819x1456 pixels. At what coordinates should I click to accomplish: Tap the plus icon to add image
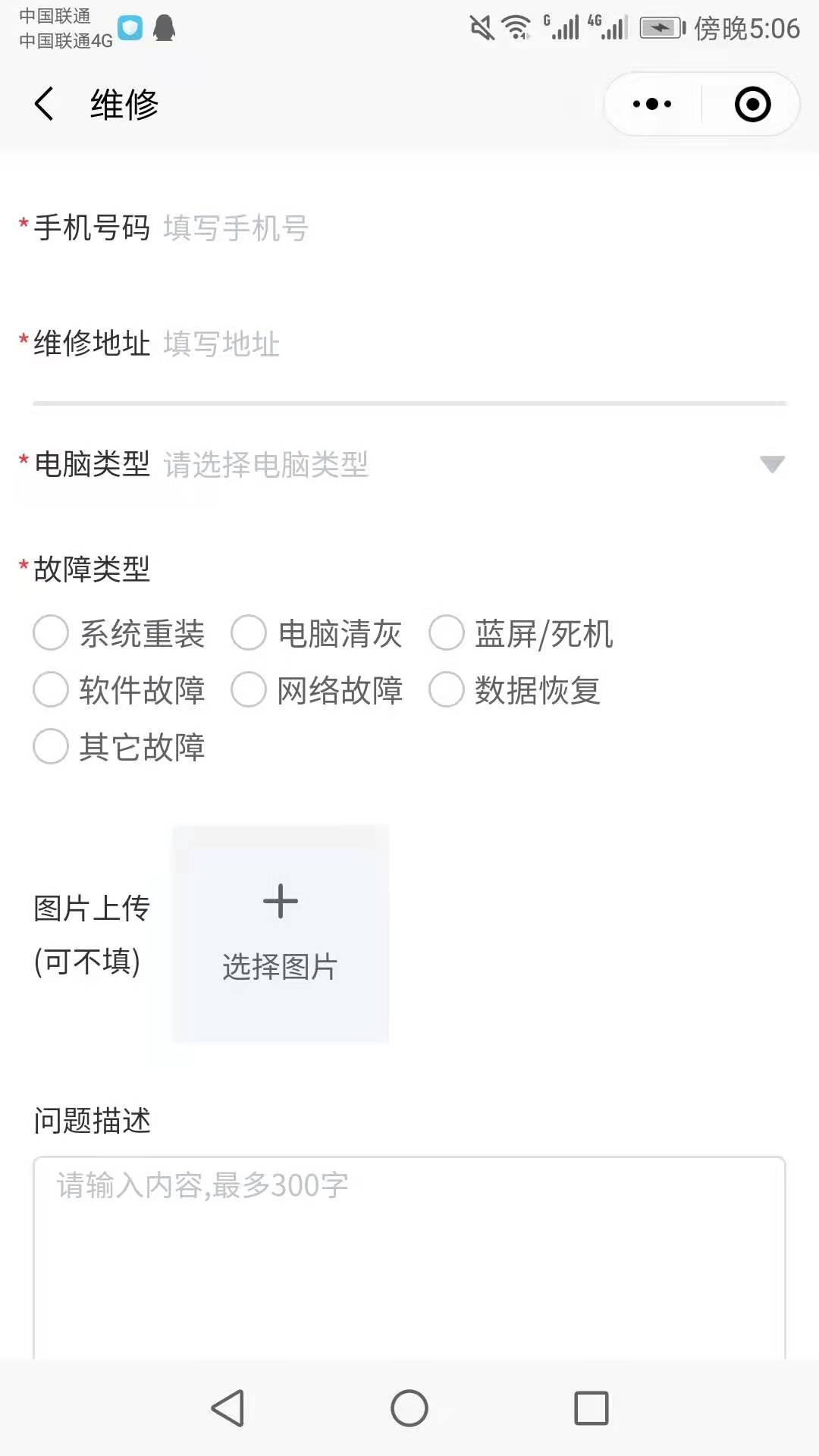pos(281,902)
